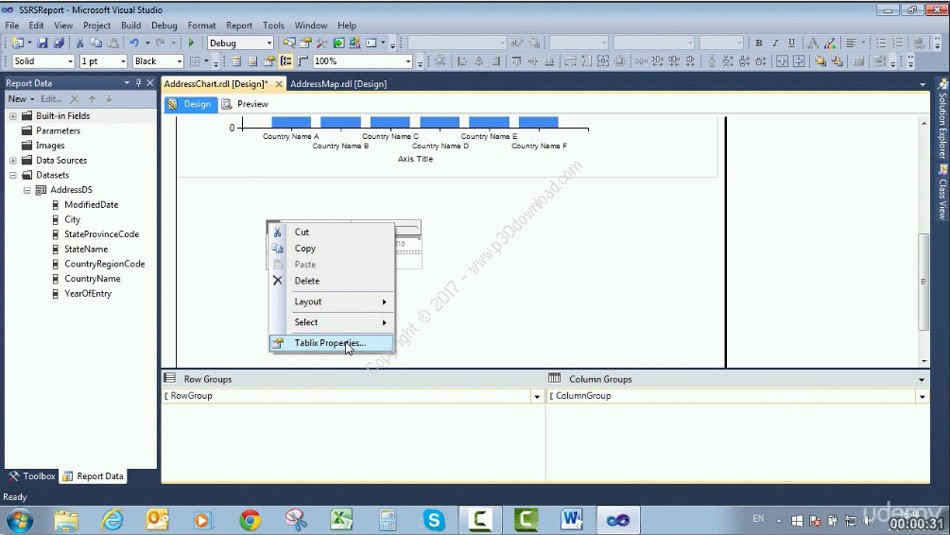Open Internet Explorer from taskbar
Image resolution: width=950 pixels, height=535 pixels.
[x=112, y=520]
